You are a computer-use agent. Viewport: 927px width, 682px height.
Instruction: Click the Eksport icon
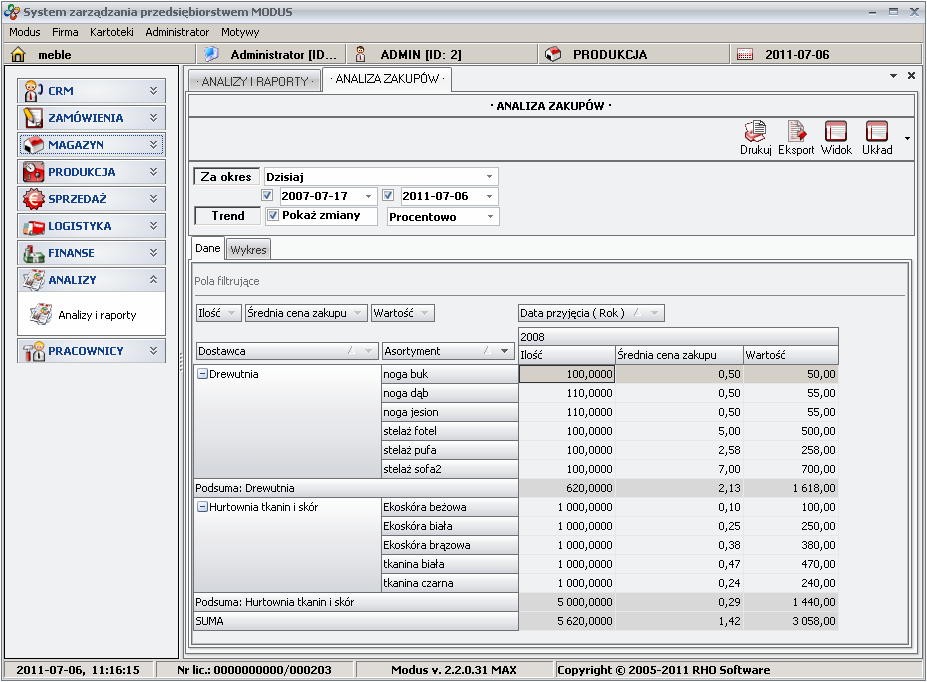click(x=796, y=132)
